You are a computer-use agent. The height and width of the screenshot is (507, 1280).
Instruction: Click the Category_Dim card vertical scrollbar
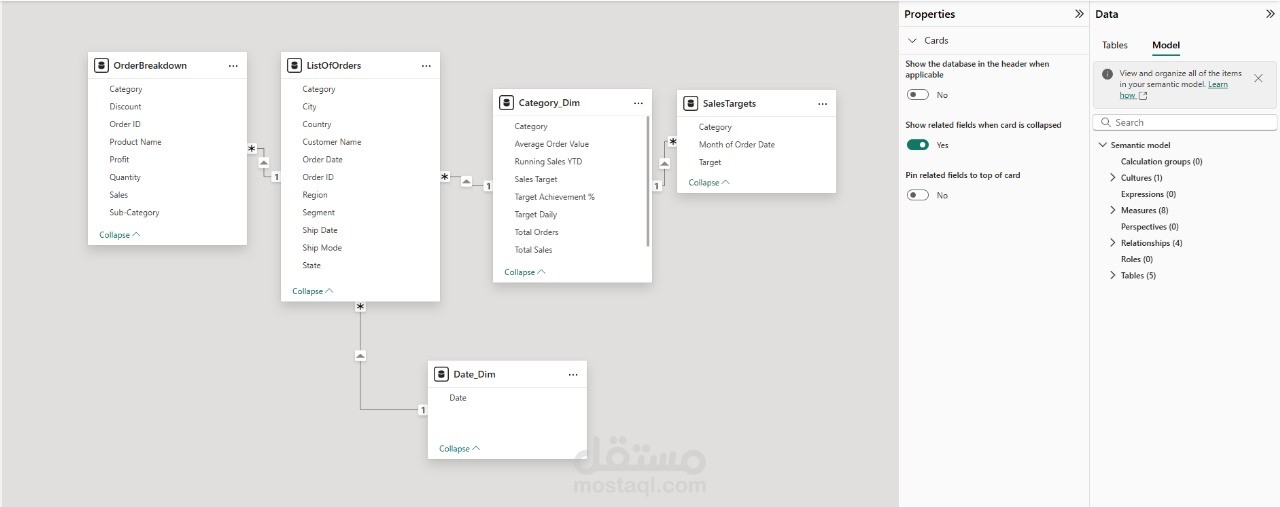click(648, 180)
